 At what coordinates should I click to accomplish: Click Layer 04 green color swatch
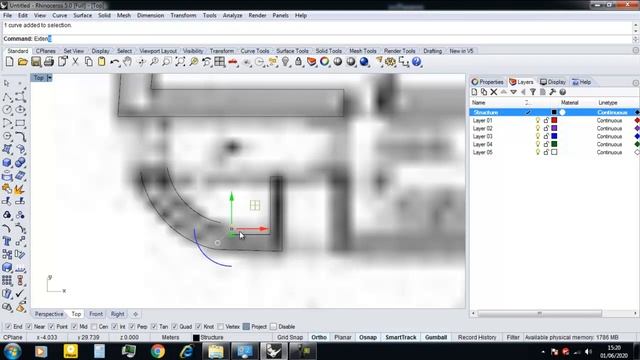coord(554,144)
